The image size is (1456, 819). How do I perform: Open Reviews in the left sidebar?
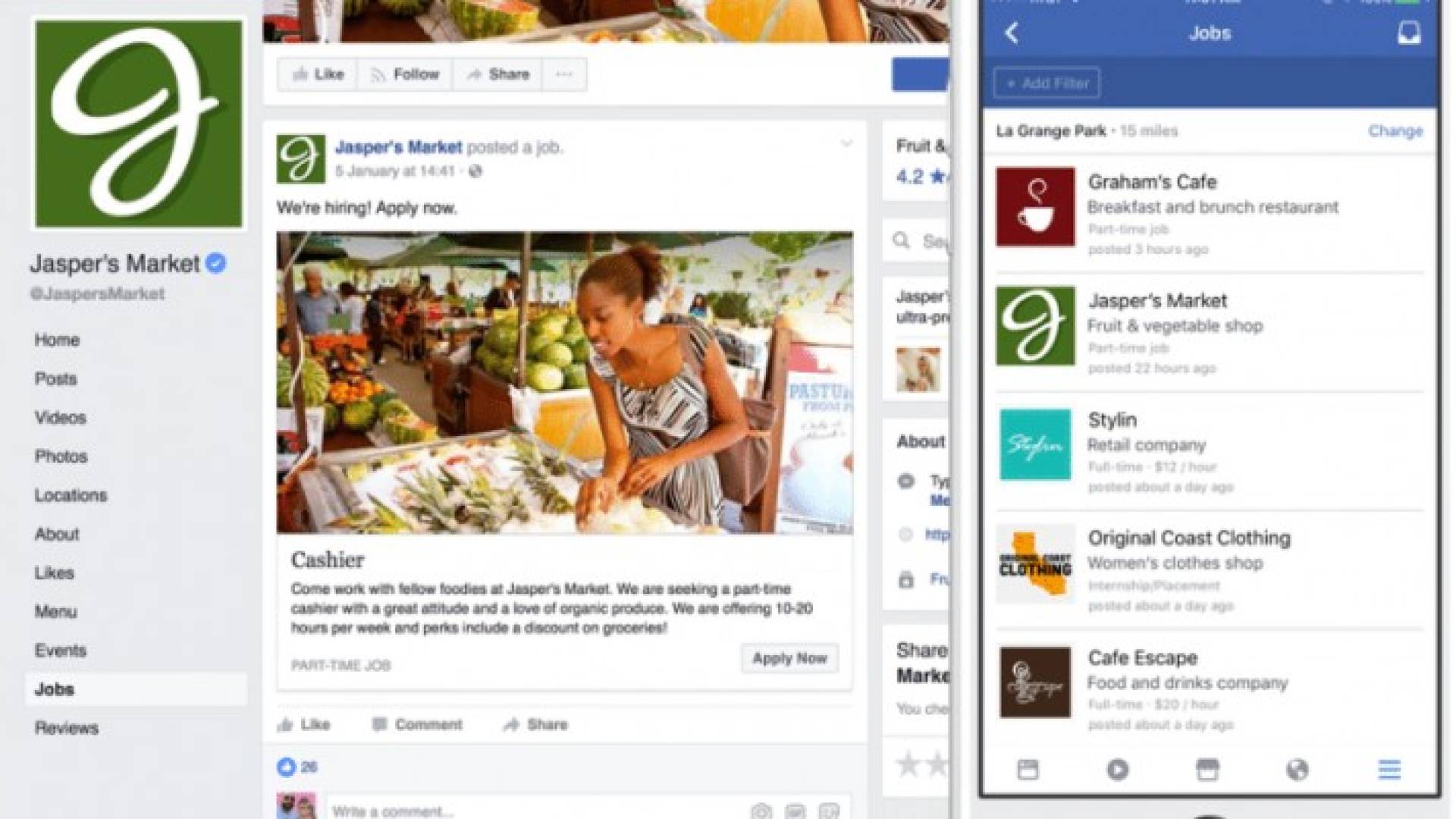pyautogui.click(x=67, y=728)
